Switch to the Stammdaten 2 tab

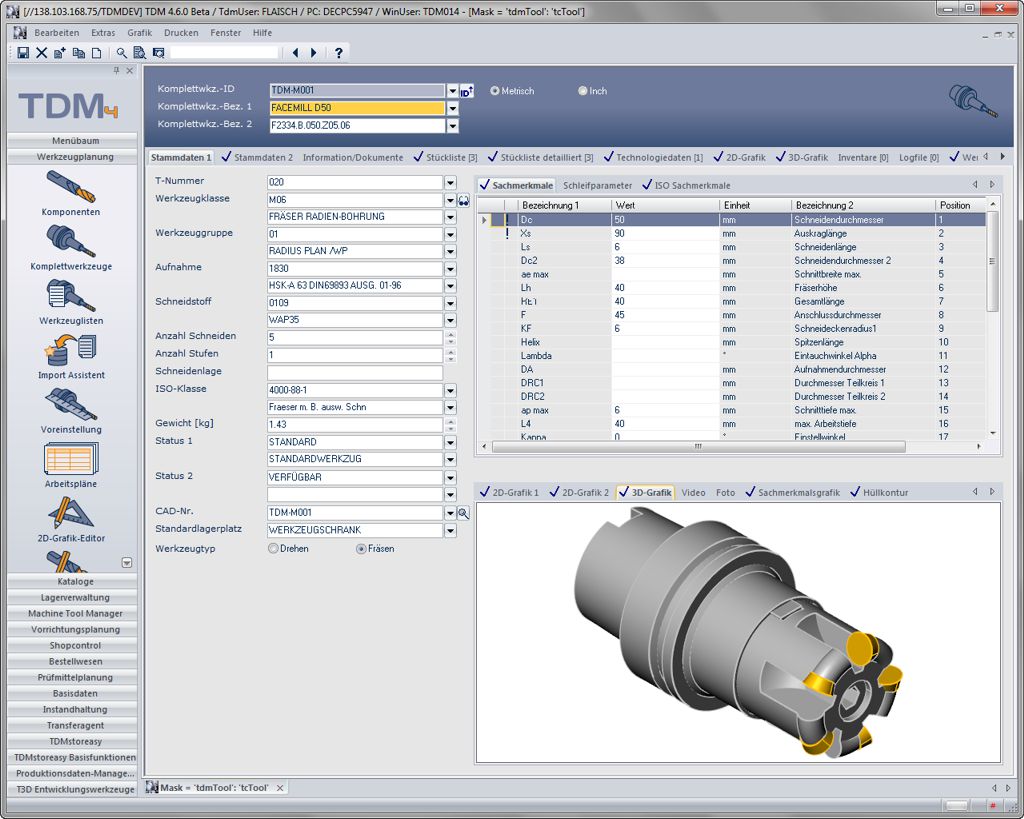tap(257, 157)
